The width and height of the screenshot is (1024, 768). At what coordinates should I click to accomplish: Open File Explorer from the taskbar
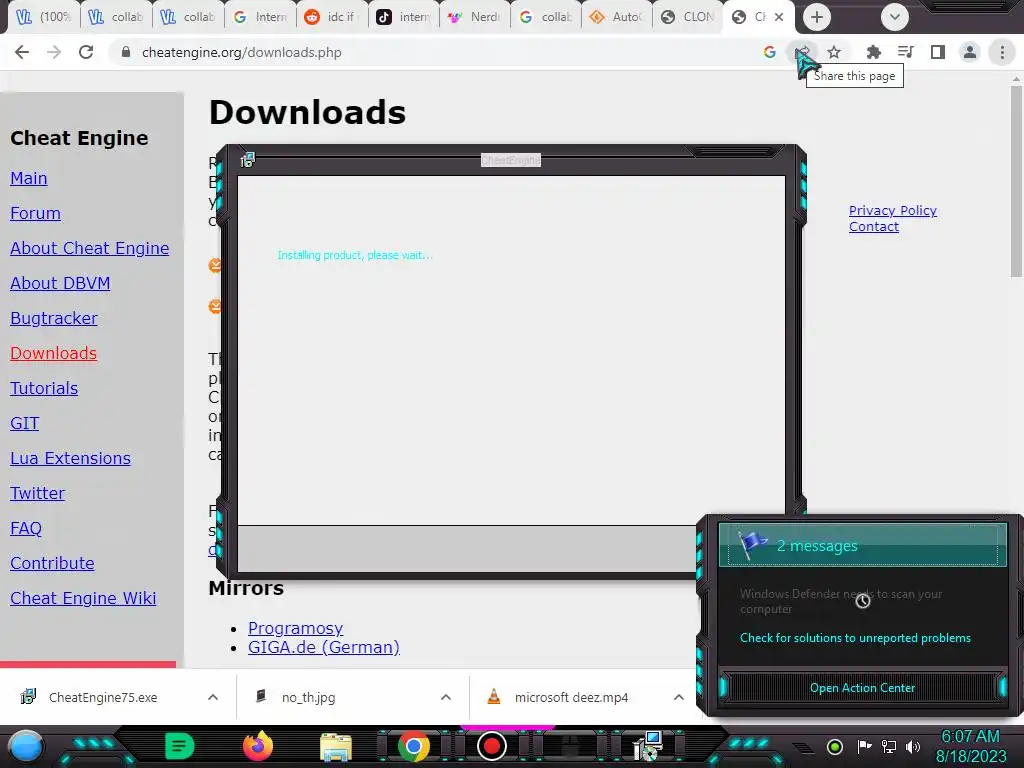click(336, 747)
